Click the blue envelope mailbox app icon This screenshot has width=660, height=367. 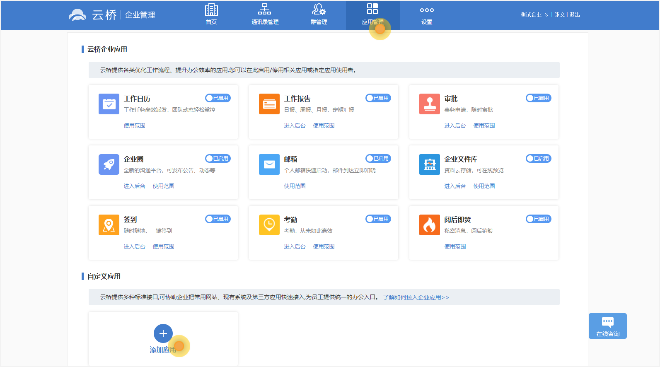(x=269, y=164)
